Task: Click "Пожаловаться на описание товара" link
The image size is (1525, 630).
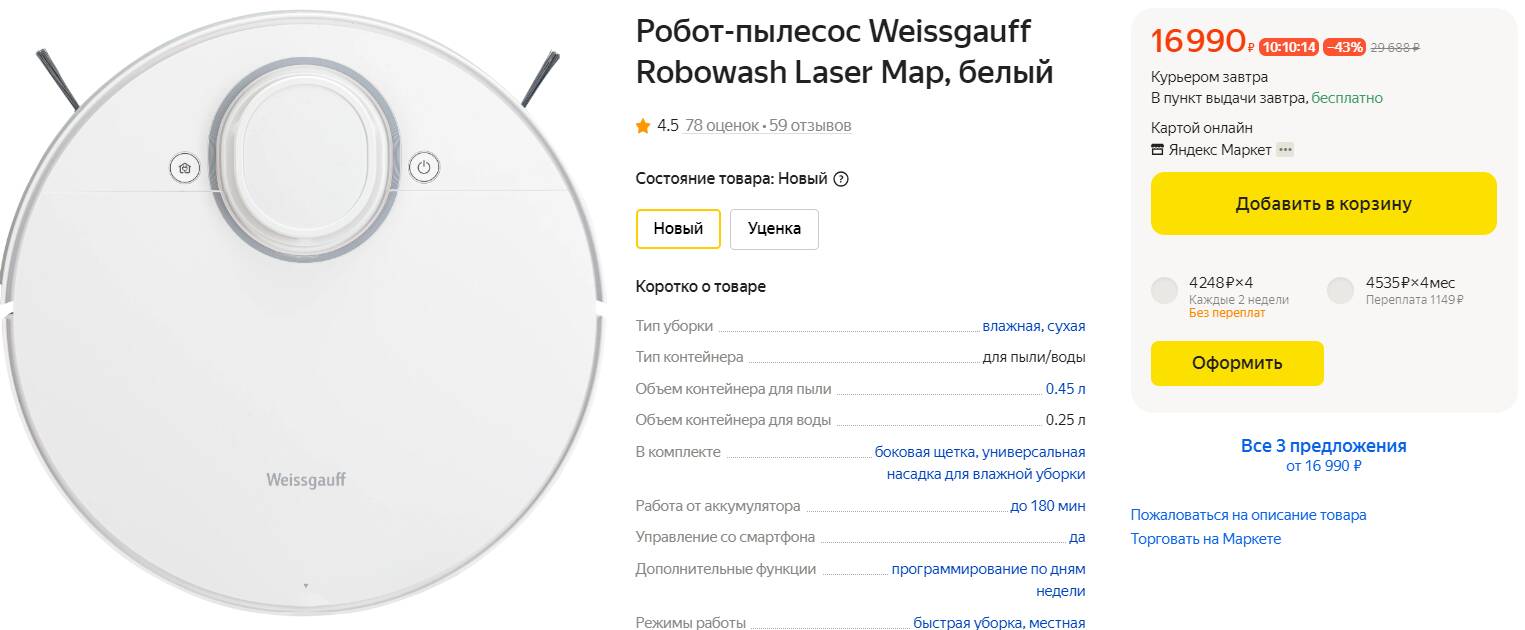Action: [1248, 515]
